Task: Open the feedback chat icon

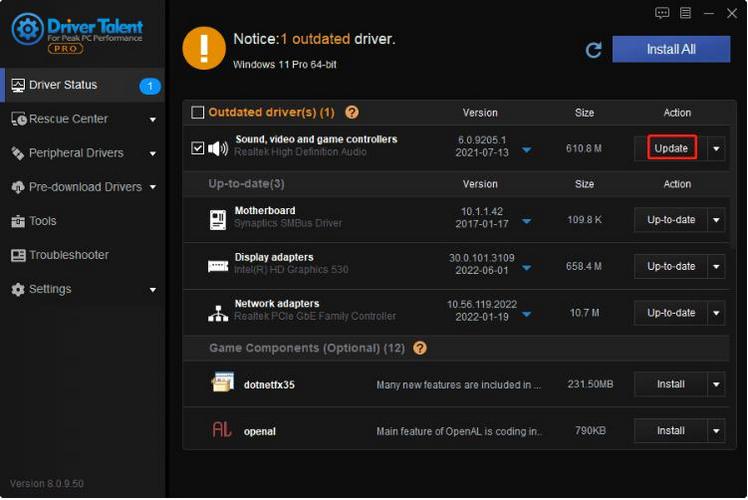Action: (x=662, y=13)
